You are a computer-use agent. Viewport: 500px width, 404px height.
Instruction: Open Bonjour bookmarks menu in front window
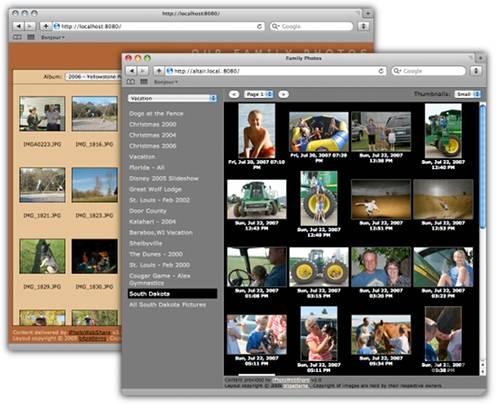[x=166, y=82]
